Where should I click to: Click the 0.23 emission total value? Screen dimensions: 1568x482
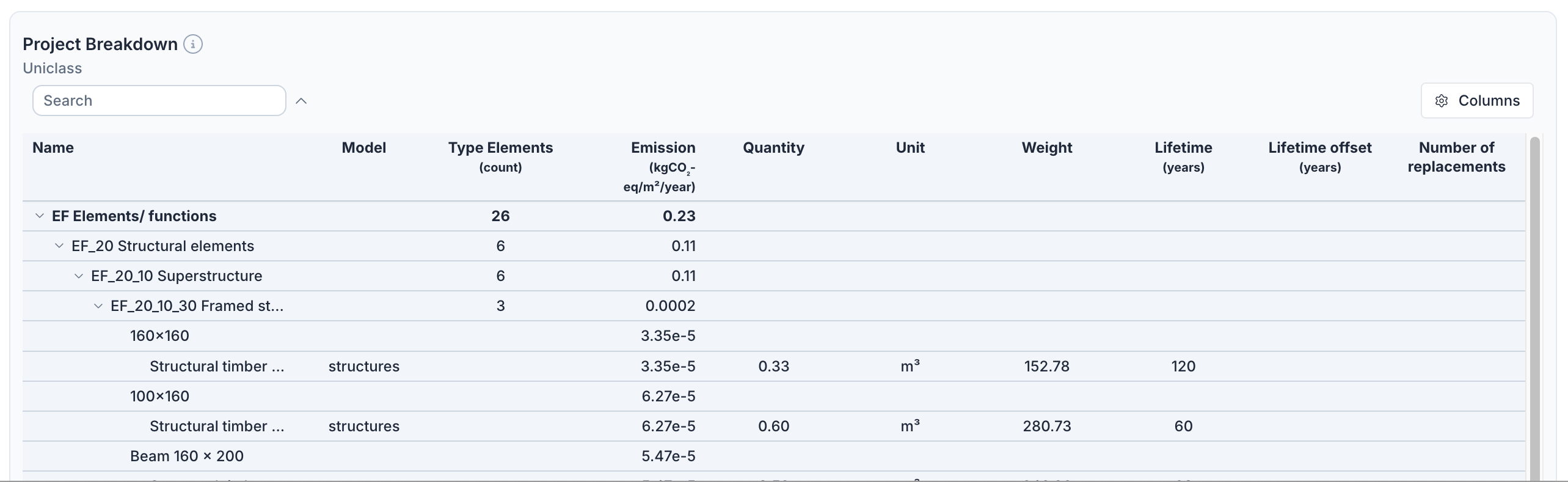(x=679, y=216)
